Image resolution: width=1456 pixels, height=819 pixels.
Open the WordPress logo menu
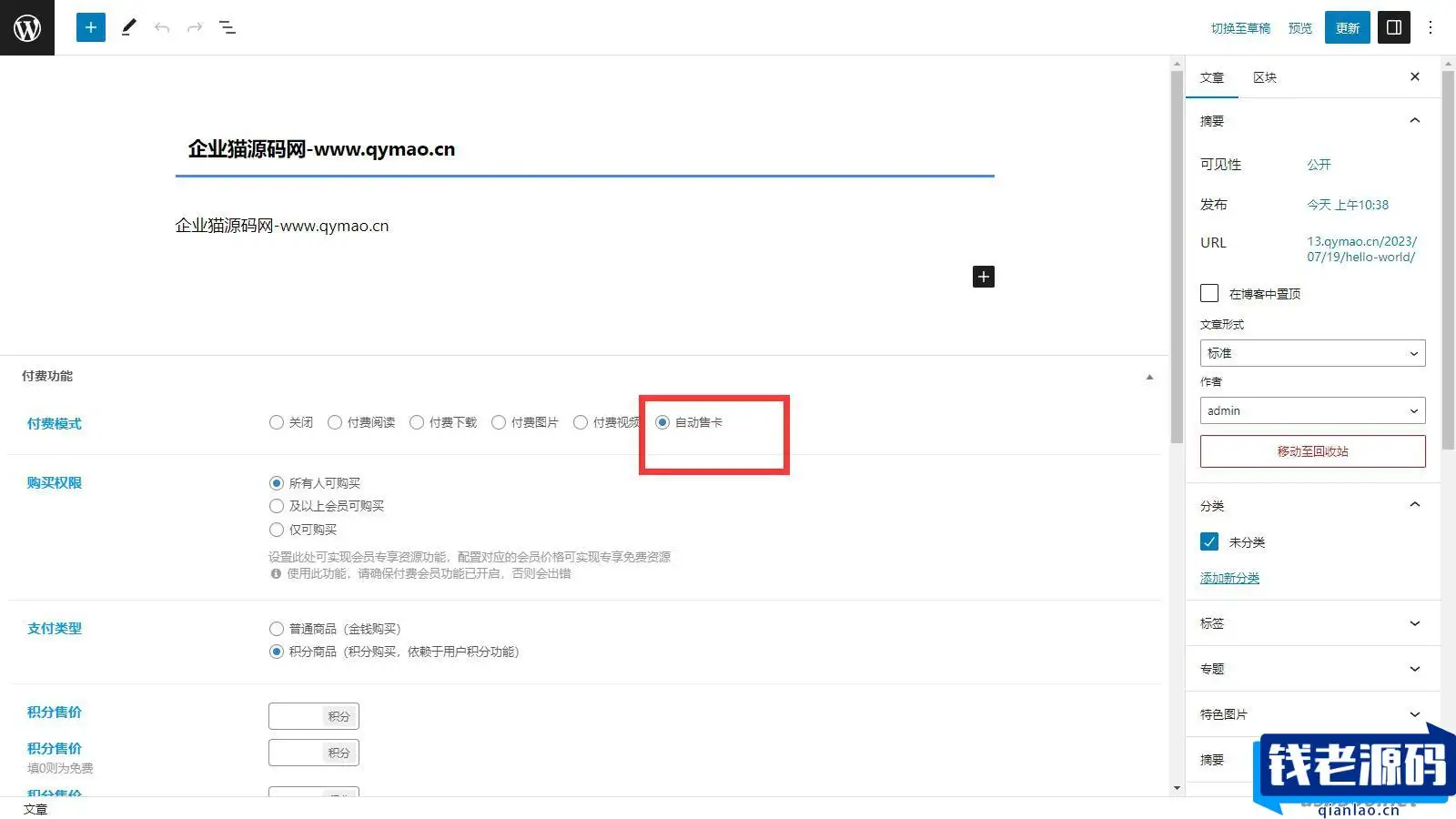click(27, 27)
